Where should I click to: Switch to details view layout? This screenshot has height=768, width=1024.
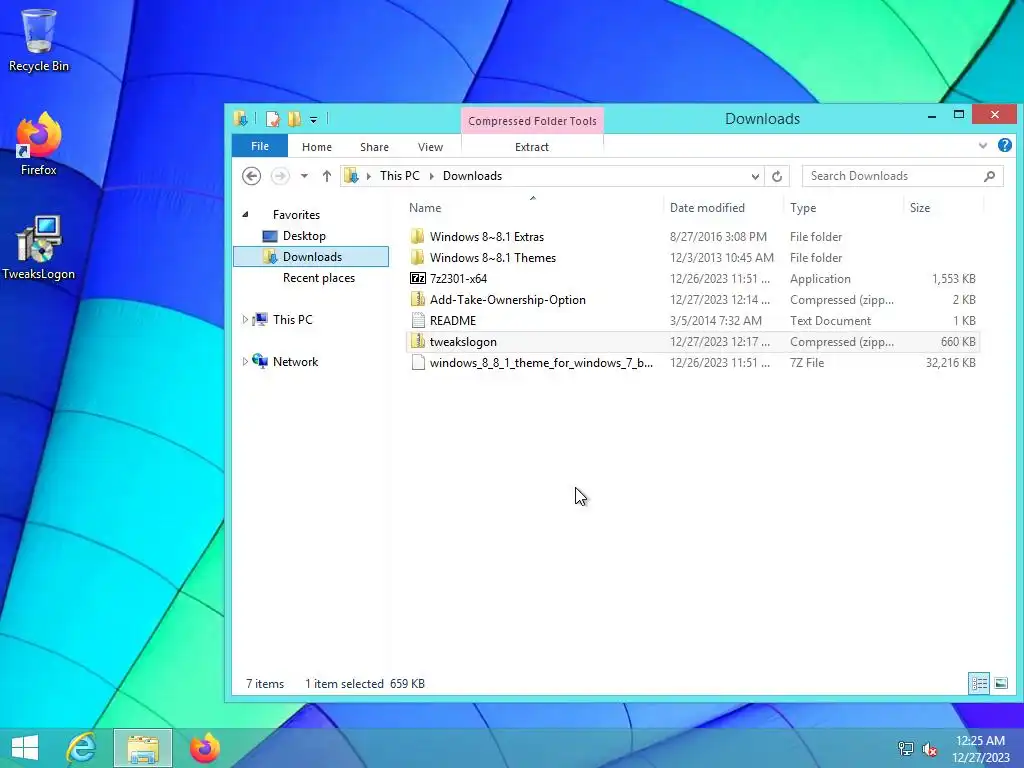pos(979,683)
